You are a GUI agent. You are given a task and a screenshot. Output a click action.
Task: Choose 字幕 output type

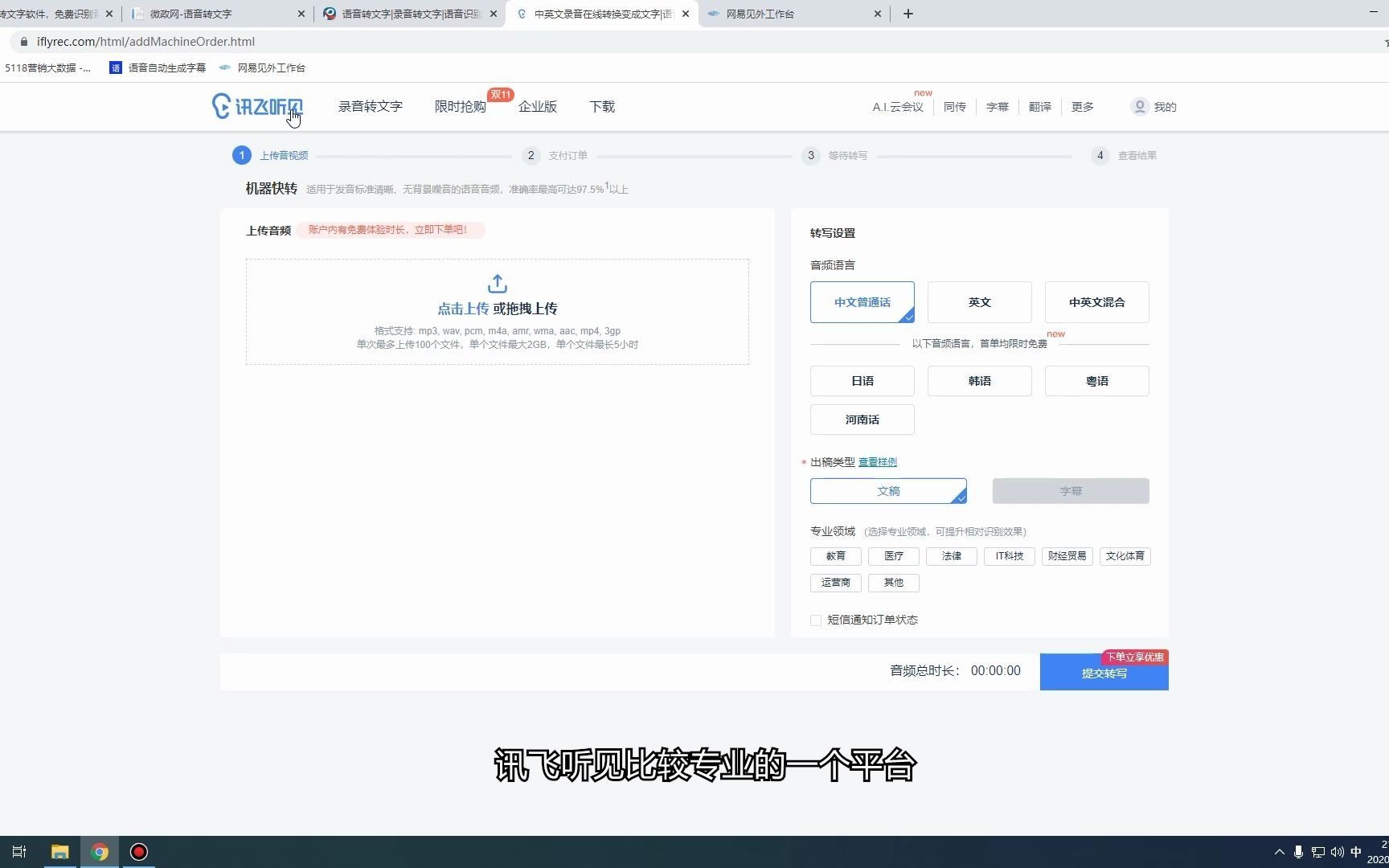click(x=1071, y=491)
